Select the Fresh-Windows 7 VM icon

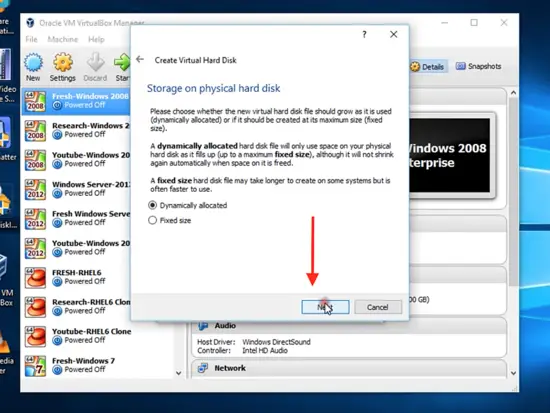click(35, 365)
